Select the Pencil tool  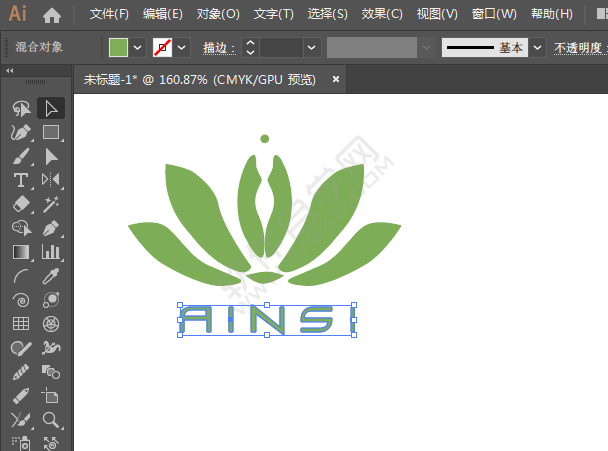(x=21, y=396)
